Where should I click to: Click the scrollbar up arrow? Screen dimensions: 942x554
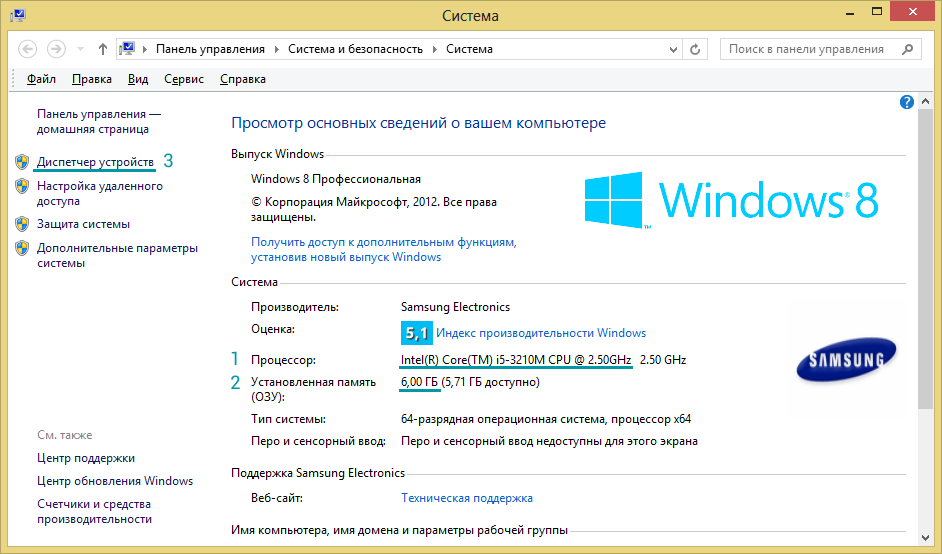pos(925,102)
